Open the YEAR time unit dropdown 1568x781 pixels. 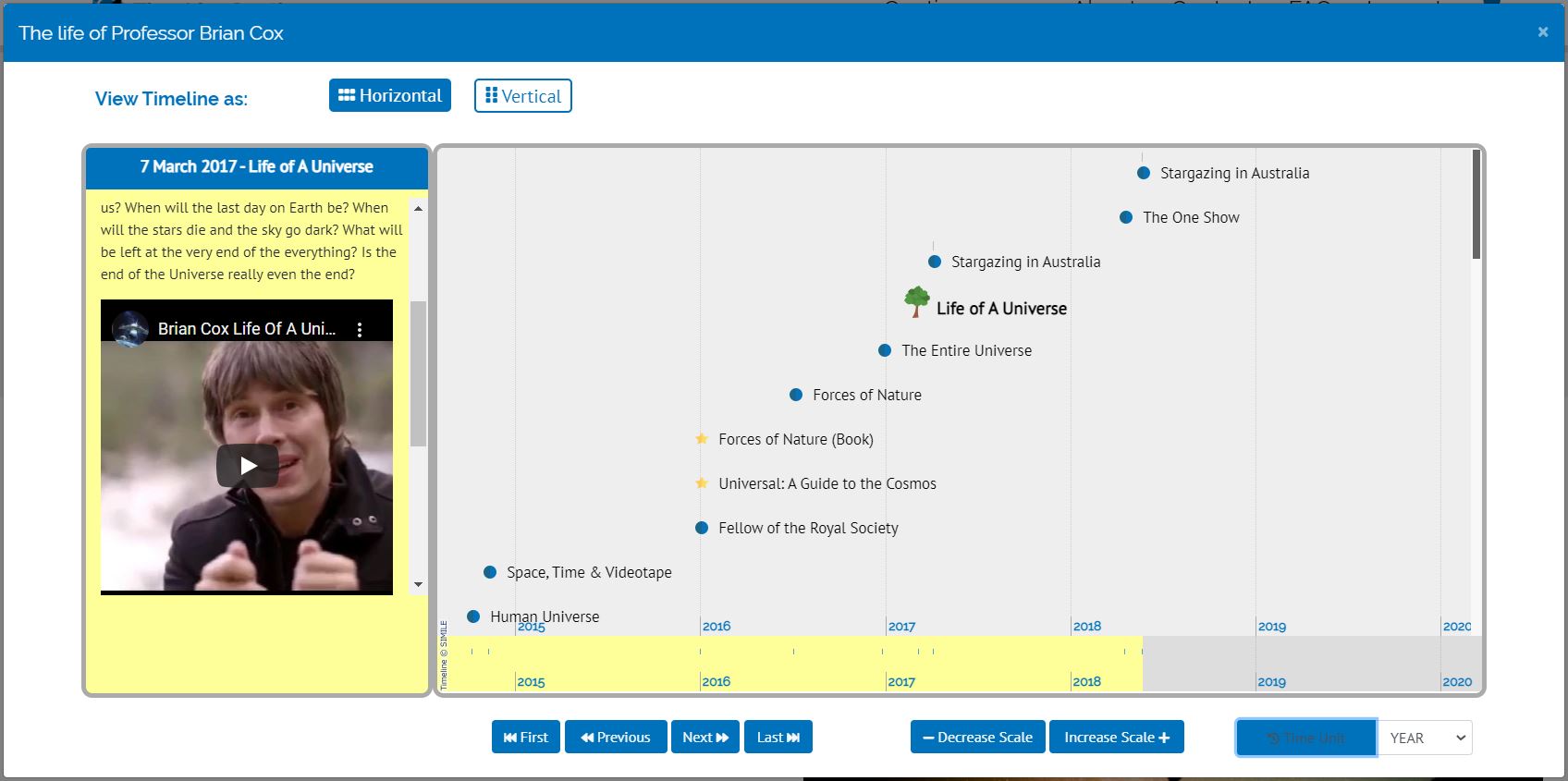(x=1424, y=738)
